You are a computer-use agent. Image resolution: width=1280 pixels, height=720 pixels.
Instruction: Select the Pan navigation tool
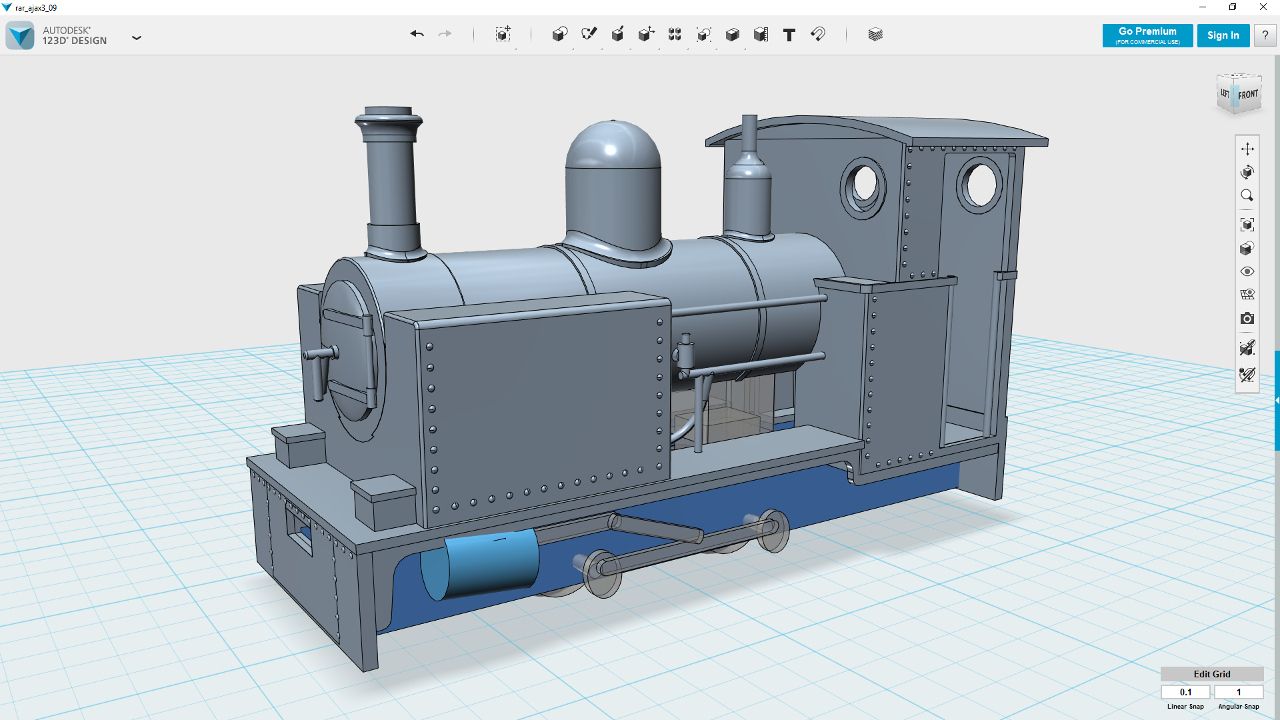pos(1247,148)
